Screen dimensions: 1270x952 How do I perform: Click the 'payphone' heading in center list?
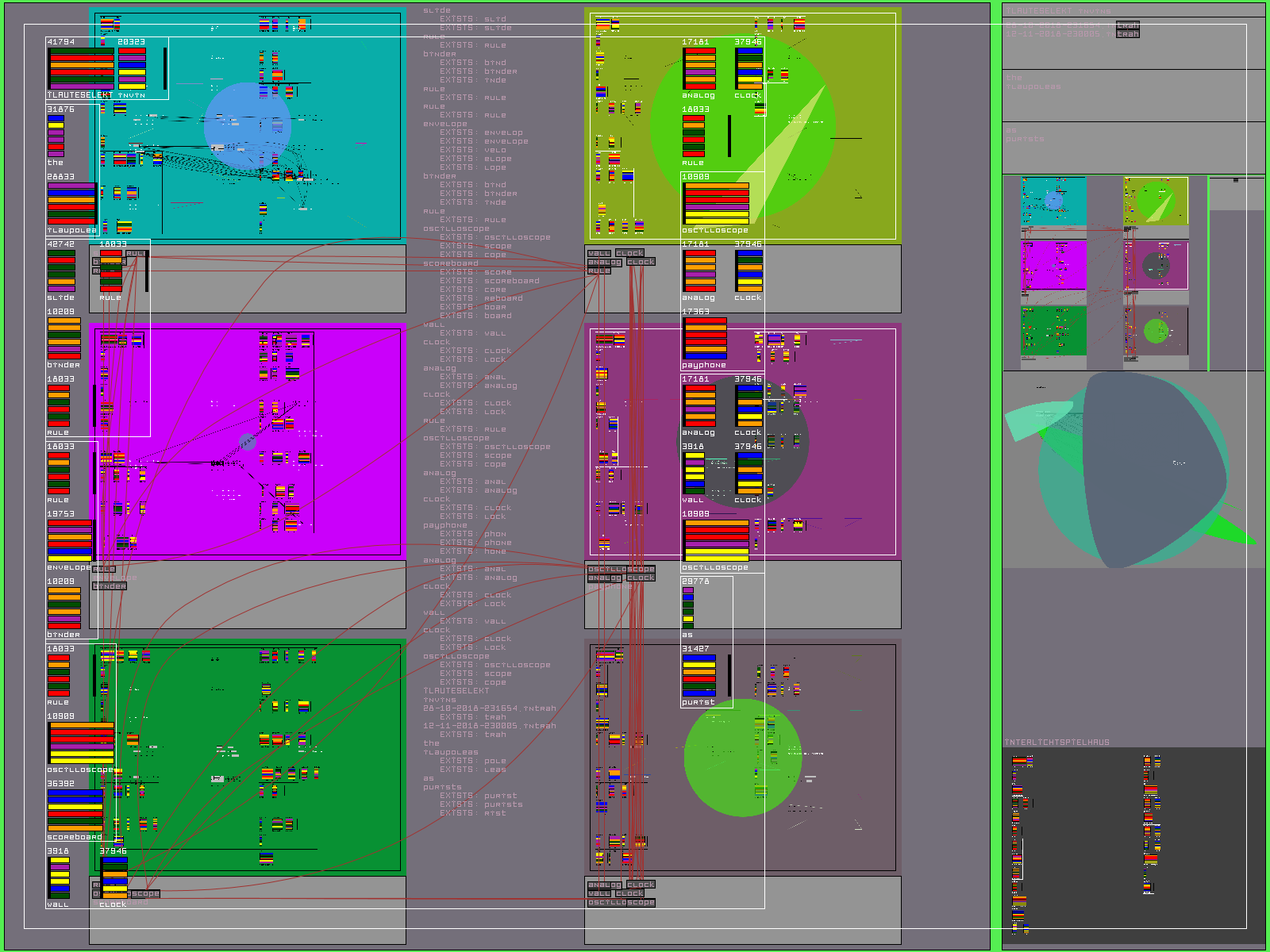(x=444, y=525)
